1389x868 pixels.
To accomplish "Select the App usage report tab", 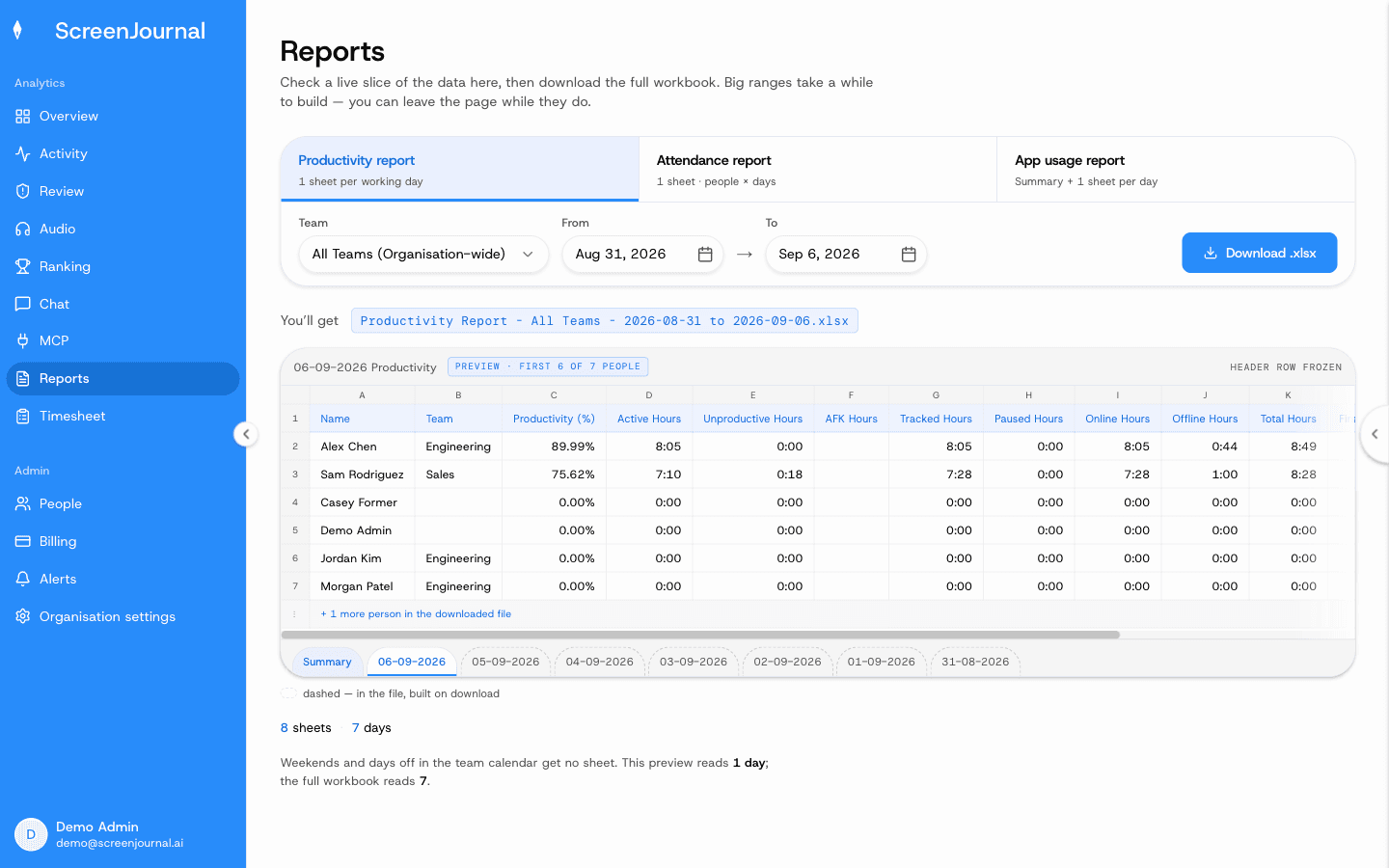I will click(1176, 170).
